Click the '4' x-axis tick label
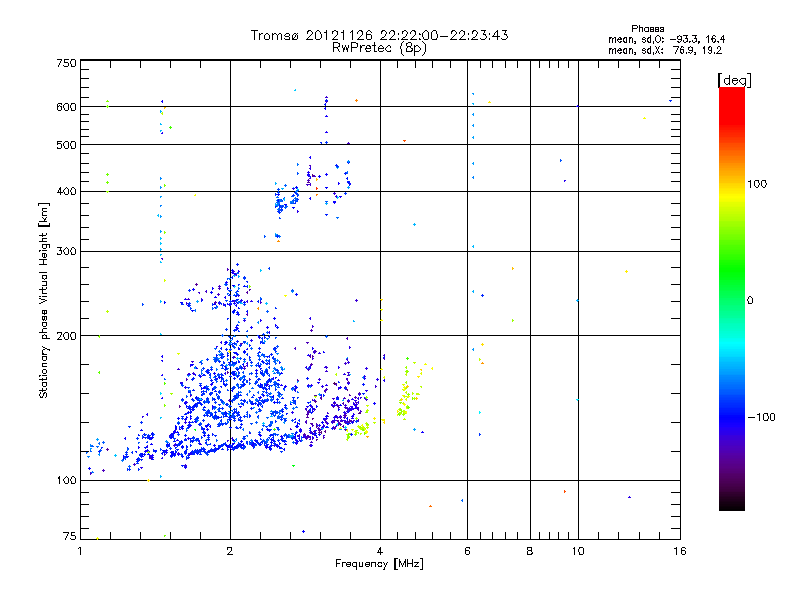 point(380,551)
